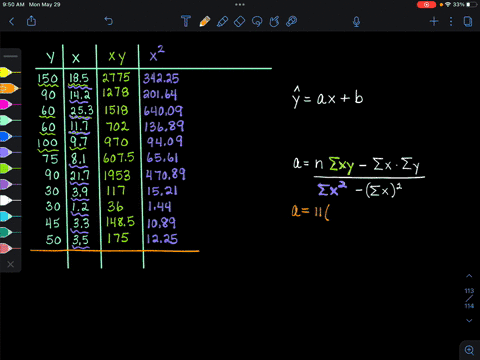Select the laser pointer tool
This screenshot has height=360, width=480.
[291, 21]
